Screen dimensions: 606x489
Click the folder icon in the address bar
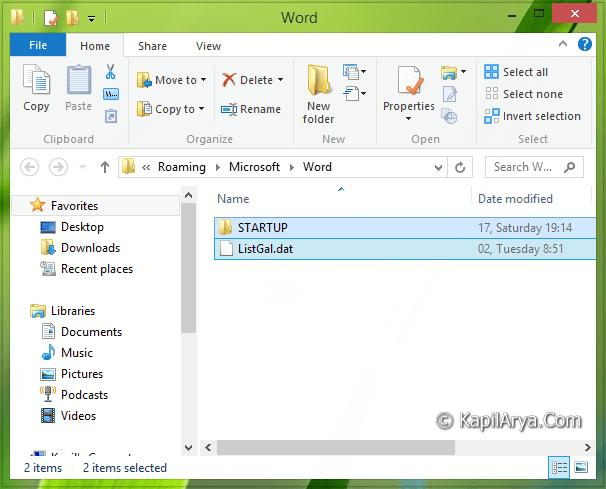[x=129, y=167]
